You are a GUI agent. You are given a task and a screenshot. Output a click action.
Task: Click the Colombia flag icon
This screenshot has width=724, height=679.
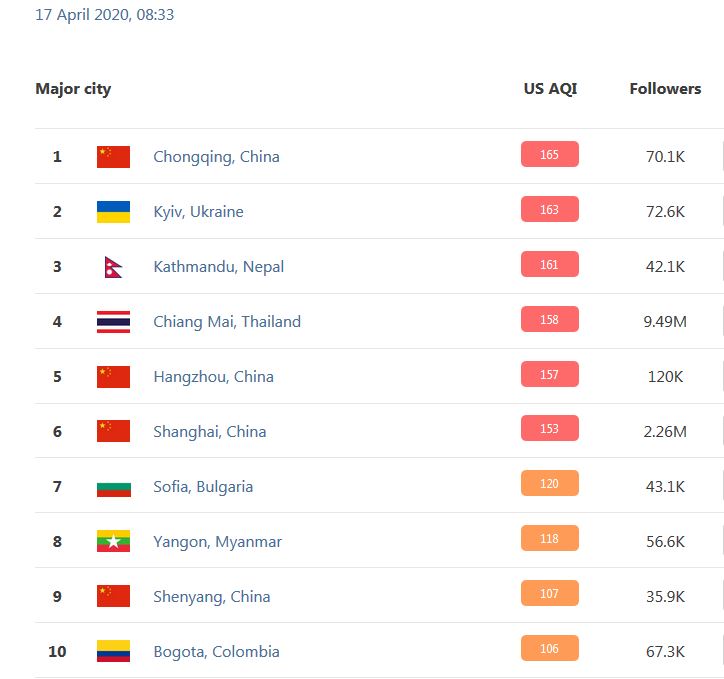pyautogui.click(x=113, y=652)
